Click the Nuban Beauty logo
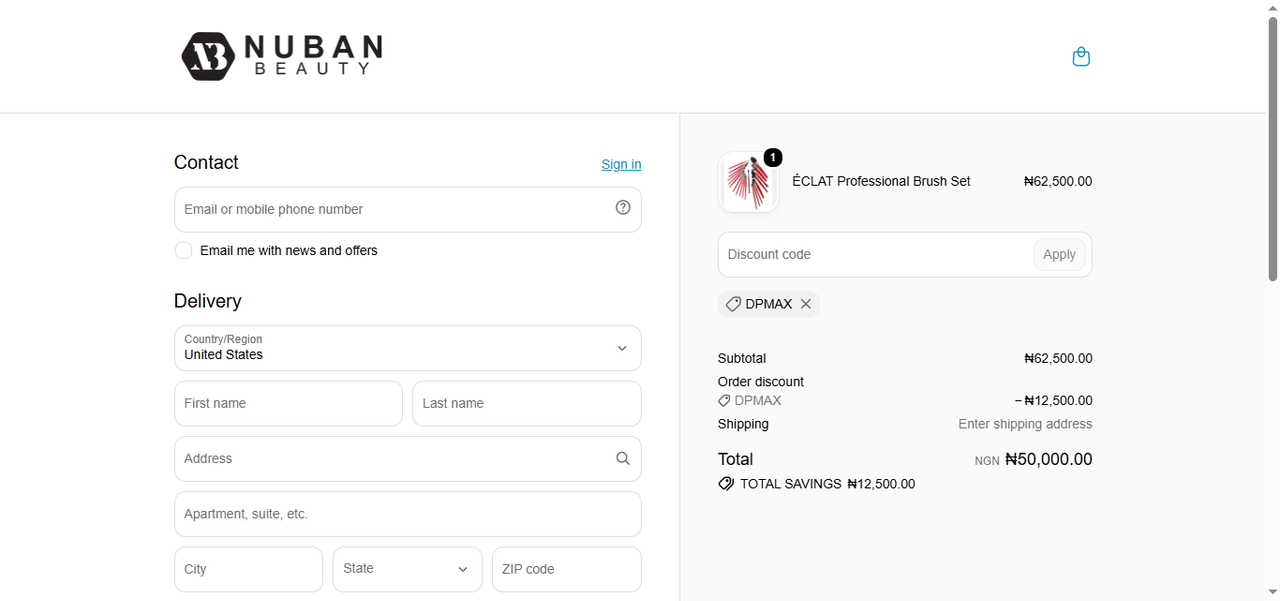 point(282,56)
